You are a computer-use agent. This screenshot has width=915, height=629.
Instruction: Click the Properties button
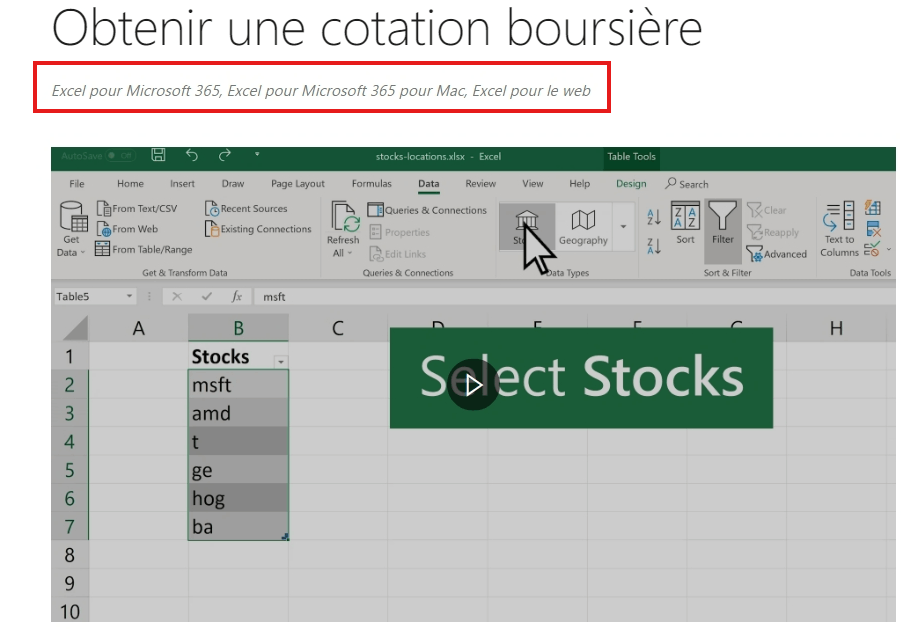(x=399, y=232)
